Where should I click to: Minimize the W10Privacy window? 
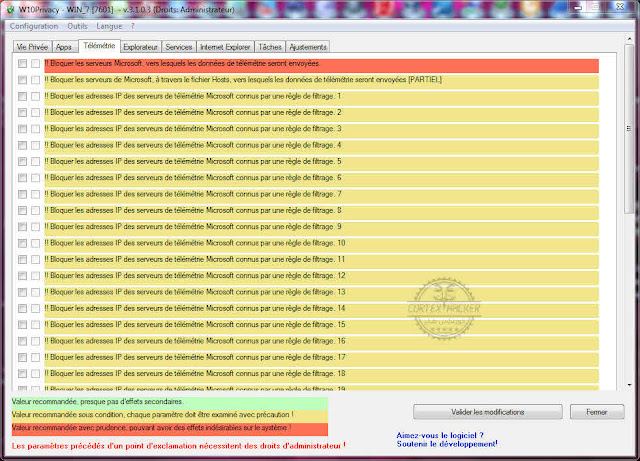coord(578,7)
